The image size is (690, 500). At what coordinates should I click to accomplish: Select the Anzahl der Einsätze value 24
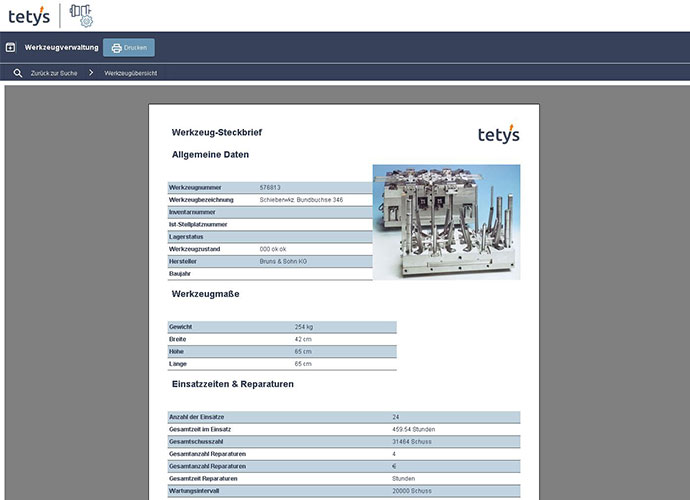pos(396,417)
